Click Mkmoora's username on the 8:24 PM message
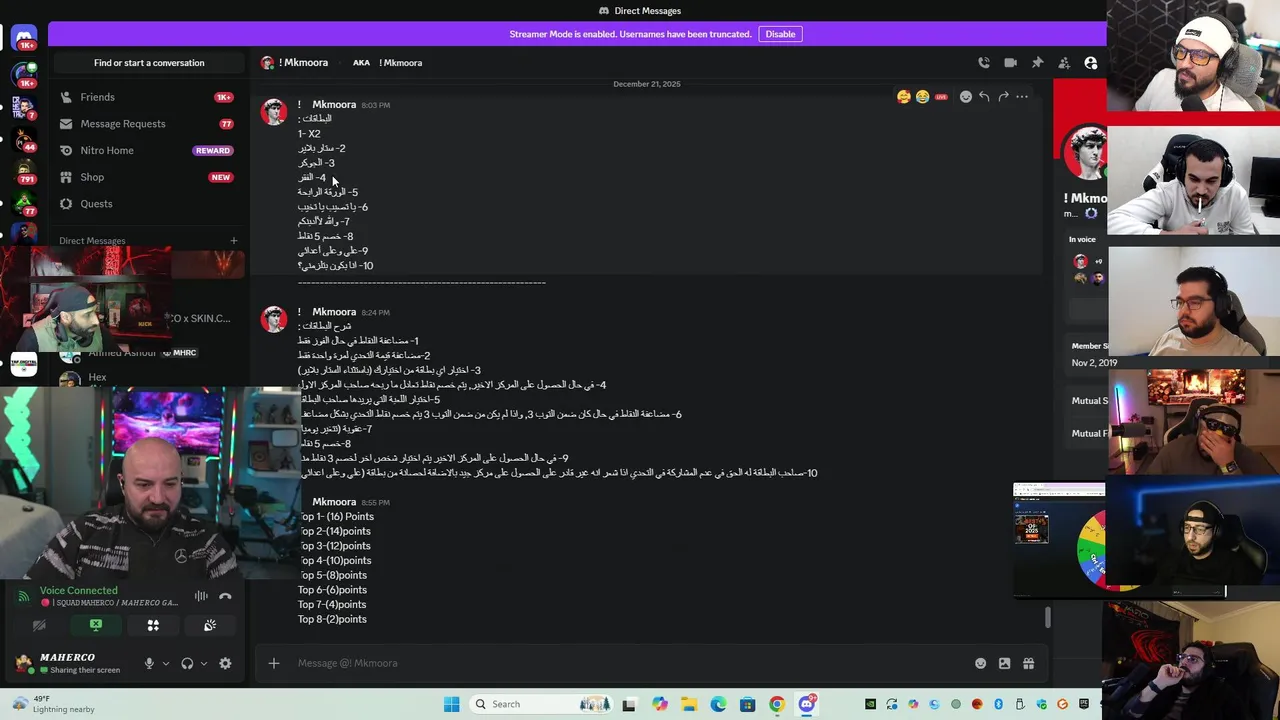 (334, 312)
